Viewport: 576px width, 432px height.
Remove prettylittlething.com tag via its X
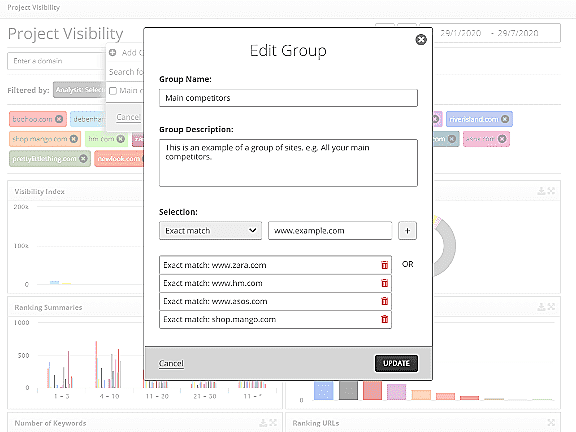[83, 159]
